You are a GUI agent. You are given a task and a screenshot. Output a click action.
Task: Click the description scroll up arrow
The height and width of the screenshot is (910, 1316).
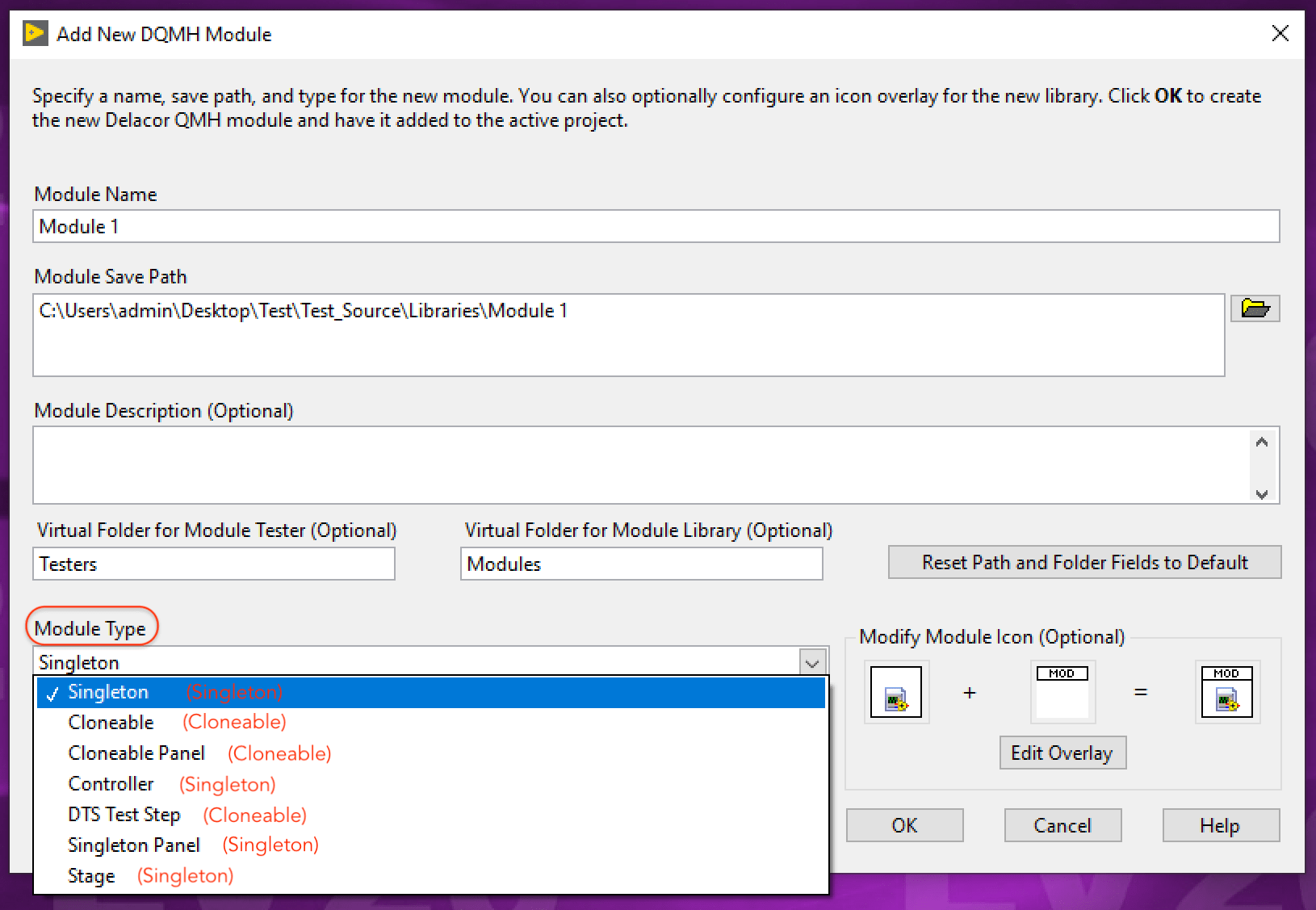pyautogui.click(x=1262, y=442)
